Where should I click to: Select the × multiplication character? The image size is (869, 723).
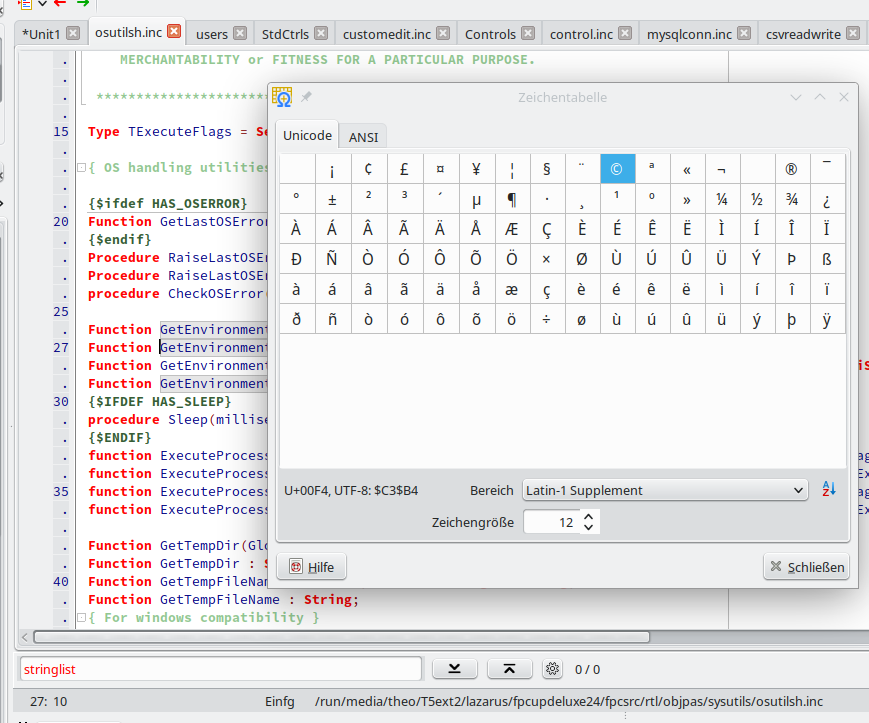pos(546,259)
